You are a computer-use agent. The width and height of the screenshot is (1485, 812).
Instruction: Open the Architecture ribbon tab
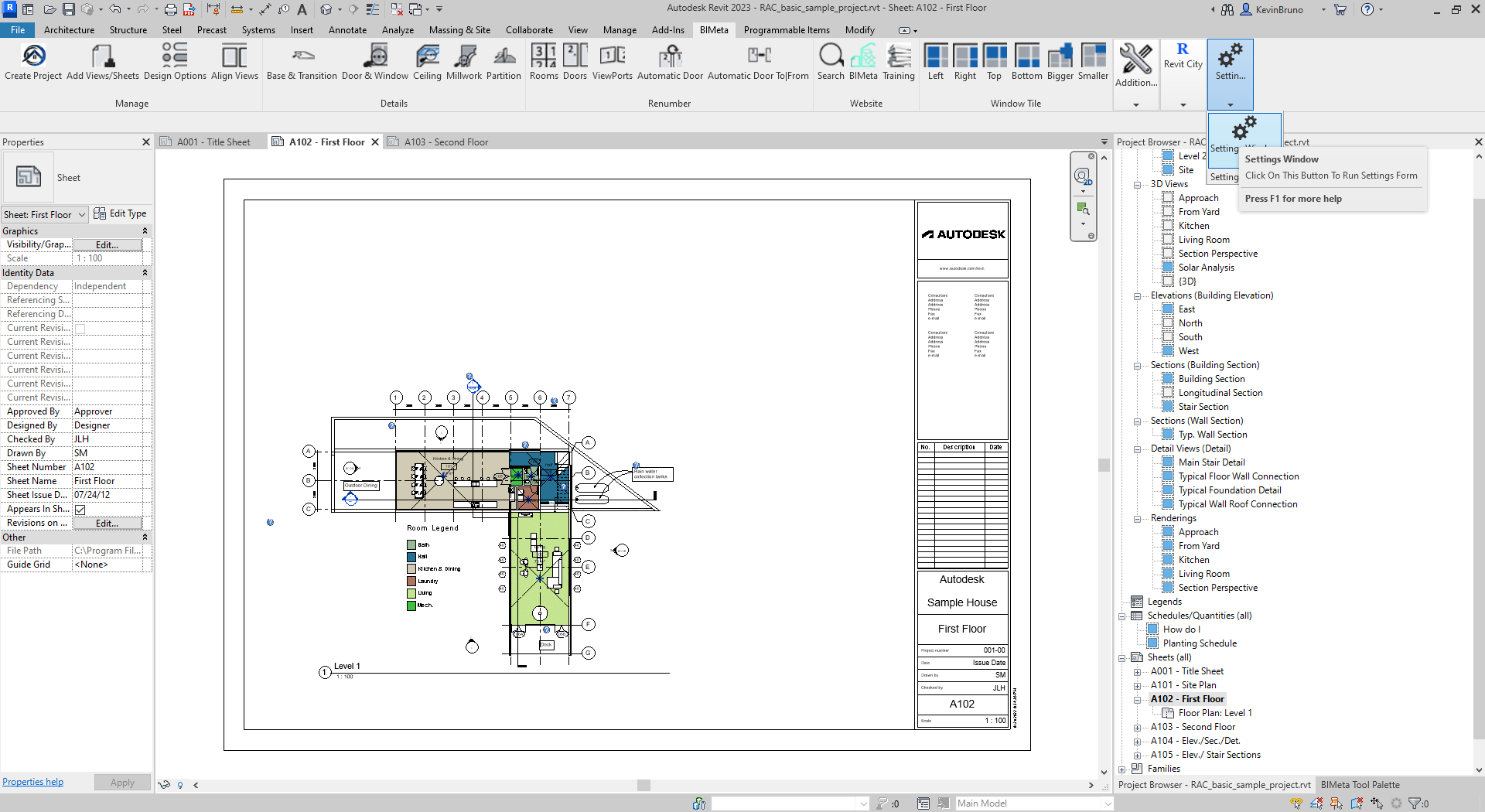pyautogui.click(x=69, y=30)
